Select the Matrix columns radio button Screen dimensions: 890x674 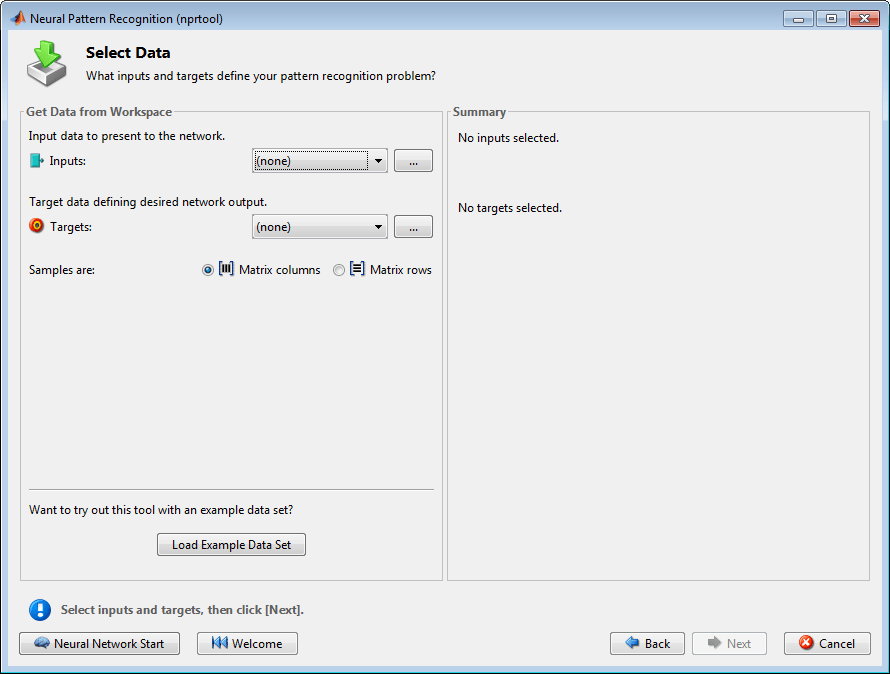(x=208, y=270)
